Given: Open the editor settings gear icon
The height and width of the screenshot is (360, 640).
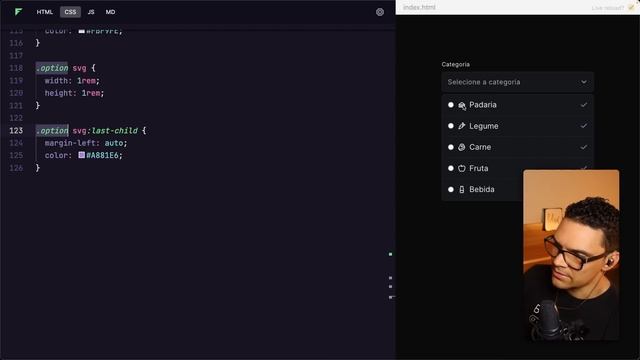Looking at the screenshot, I should point(380,12).
